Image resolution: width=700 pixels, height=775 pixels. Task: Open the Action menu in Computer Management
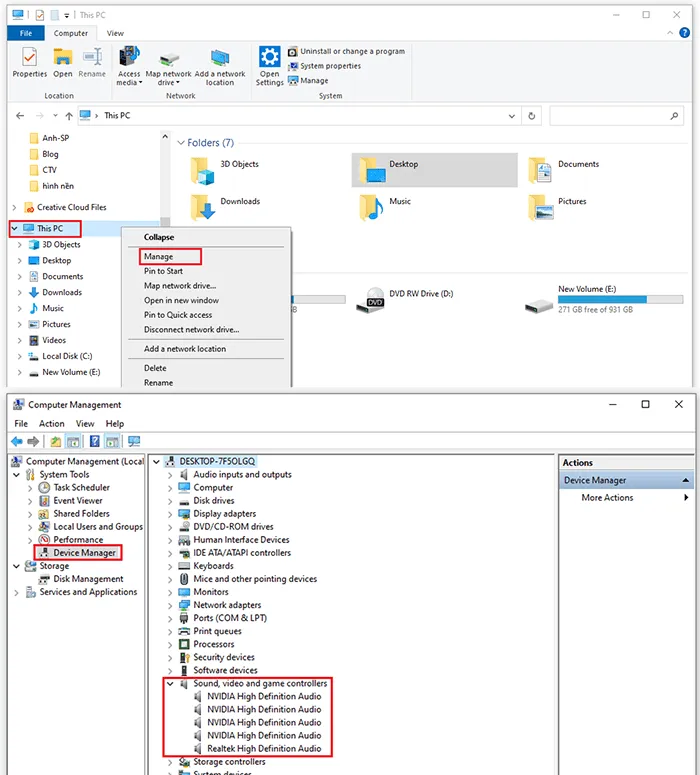coord(51,424)
